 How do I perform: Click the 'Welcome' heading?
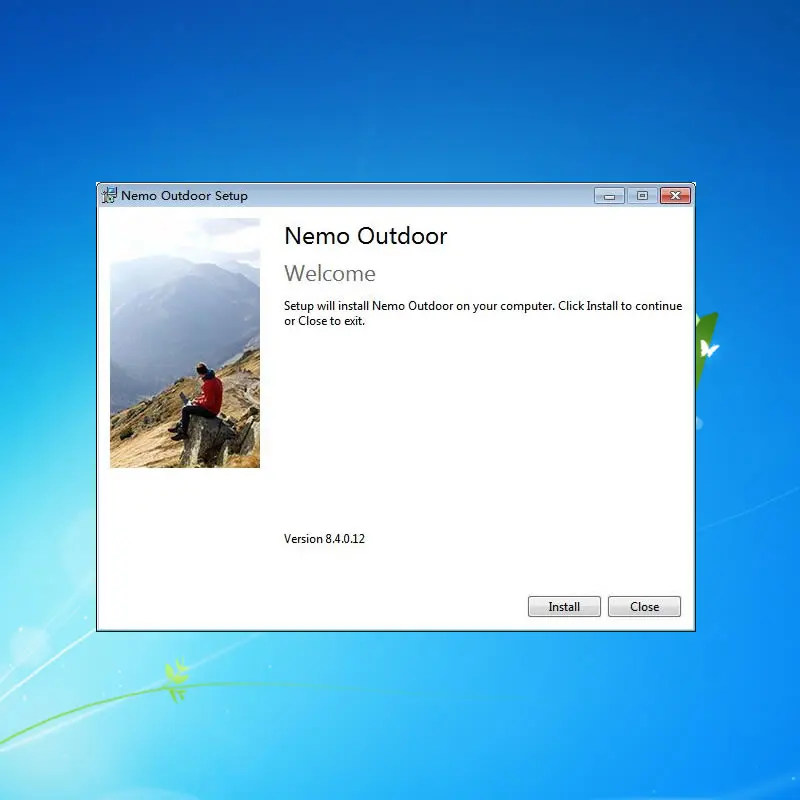[330, 273]
